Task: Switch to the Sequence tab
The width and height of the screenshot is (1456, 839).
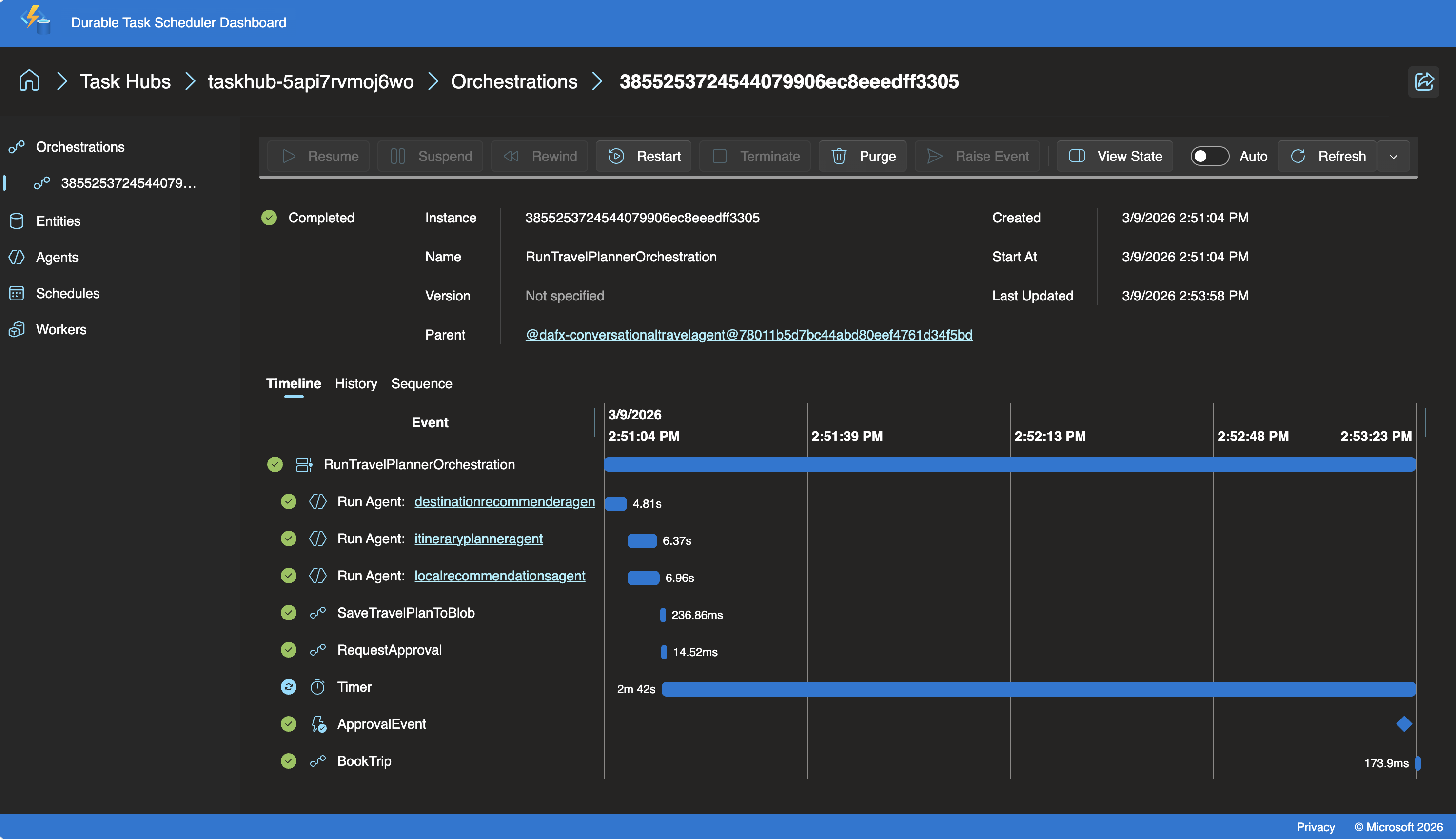Action: (421, 383)
